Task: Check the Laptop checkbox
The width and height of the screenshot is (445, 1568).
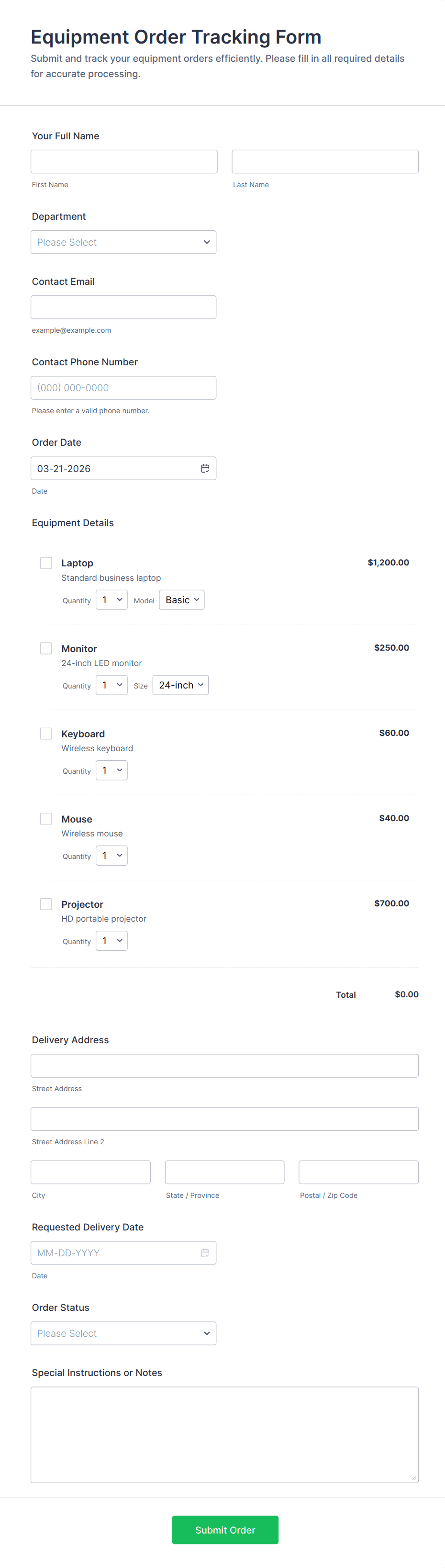Action: click(x=46, y=563)
